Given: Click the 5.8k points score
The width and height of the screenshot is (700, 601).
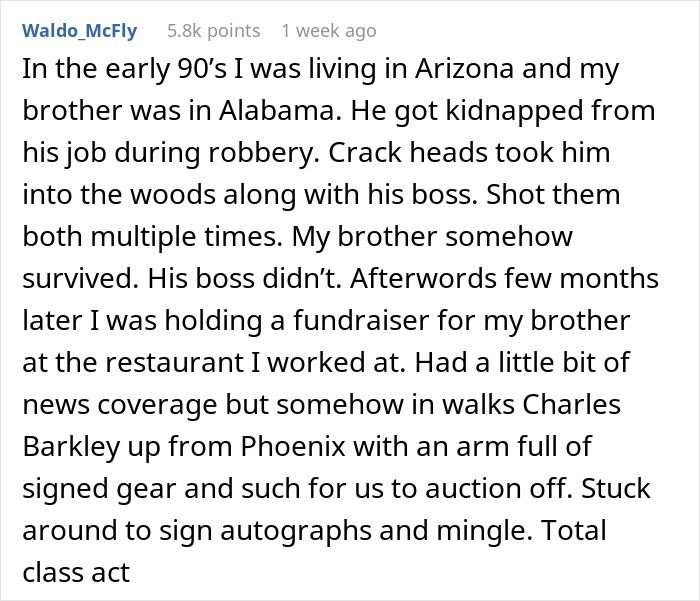Looking at the screenshot, I should (213, 31).
